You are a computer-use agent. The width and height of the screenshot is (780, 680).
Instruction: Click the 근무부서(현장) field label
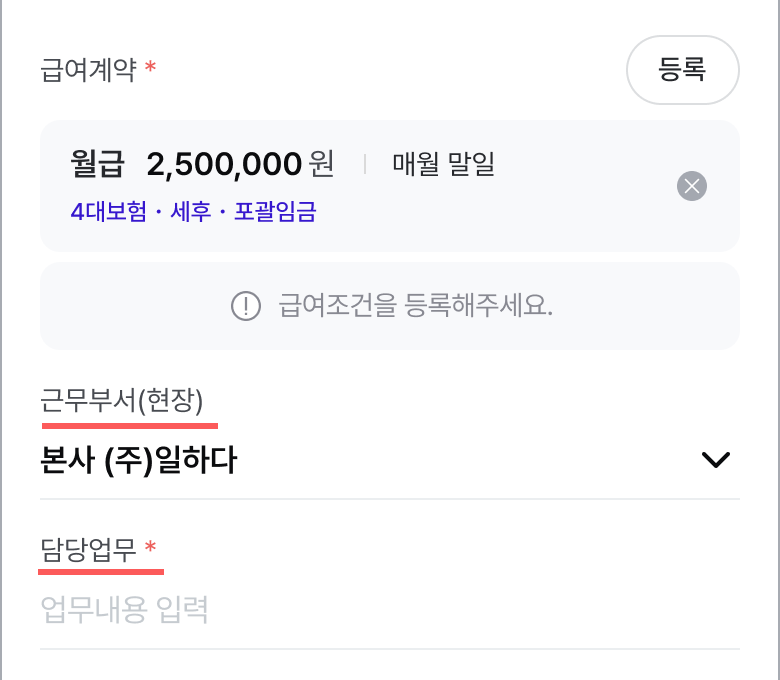[x=122, y=400]
